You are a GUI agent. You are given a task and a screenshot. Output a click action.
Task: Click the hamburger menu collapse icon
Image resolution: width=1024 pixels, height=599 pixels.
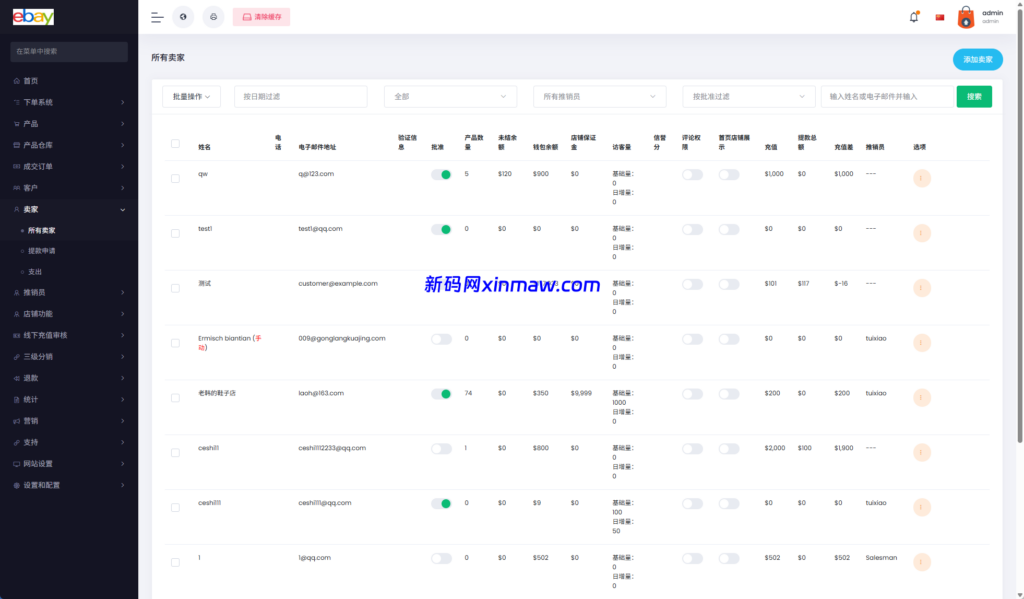point(157,17)
